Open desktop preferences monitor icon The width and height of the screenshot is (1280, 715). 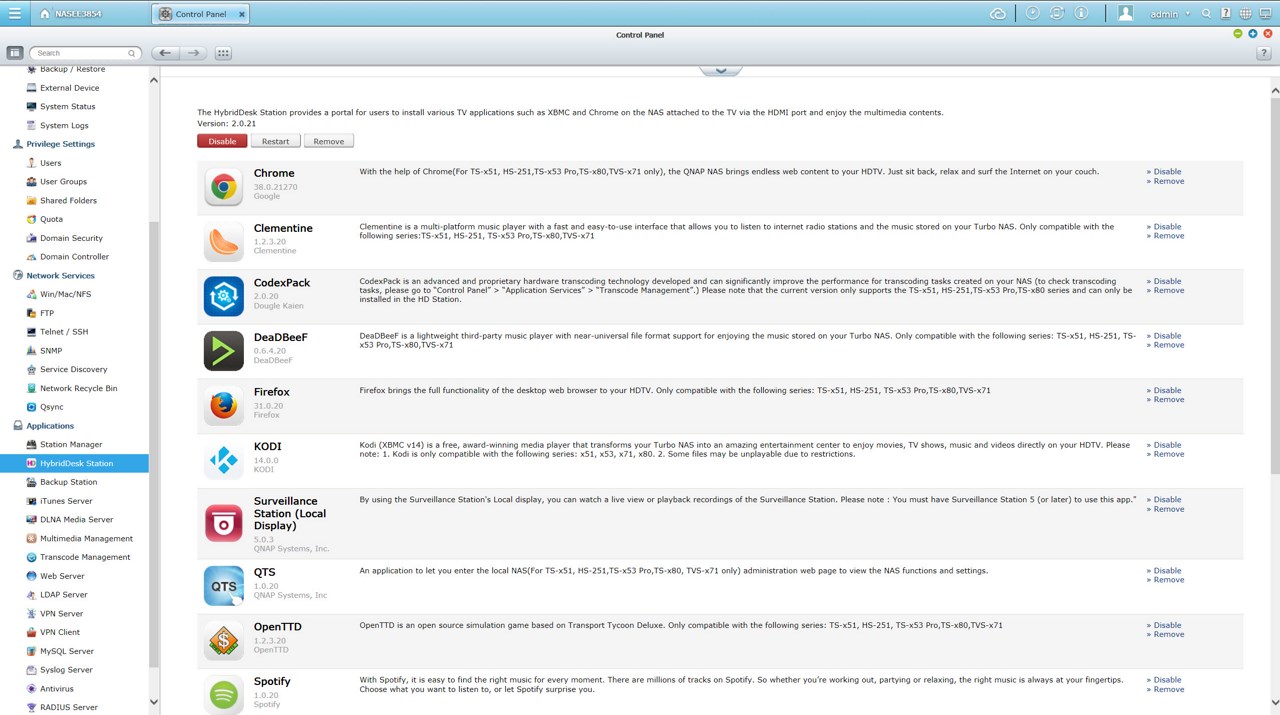tap(1265, 14)
